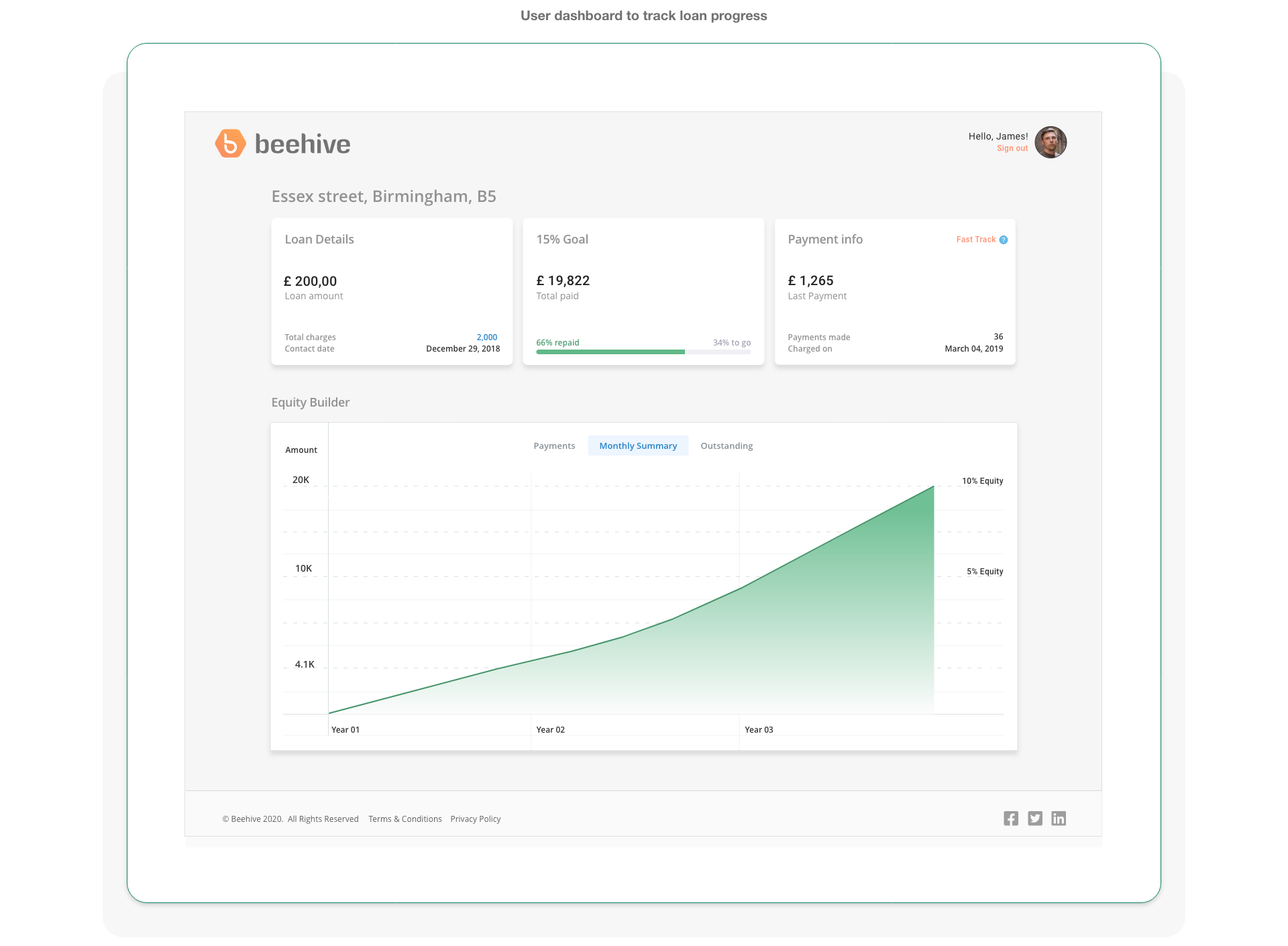Click the peak of the equity chart
The image size is (1288, 946).
[933, 487]
